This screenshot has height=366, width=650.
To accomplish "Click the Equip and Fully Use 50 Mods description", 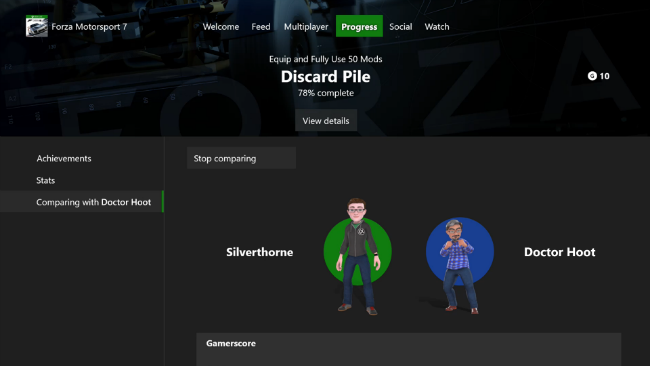I will click(x=325, y=59).
